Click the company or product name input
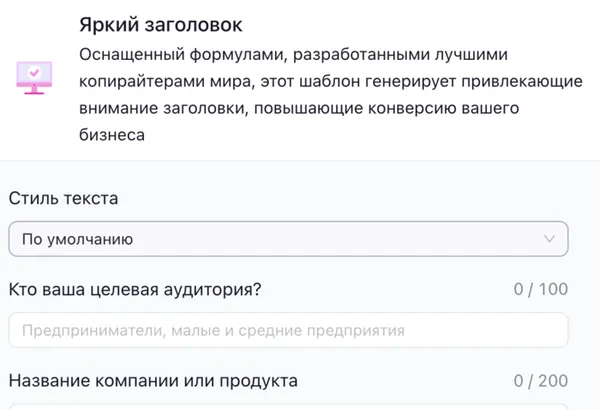600x410 pixels. point(288,406)
